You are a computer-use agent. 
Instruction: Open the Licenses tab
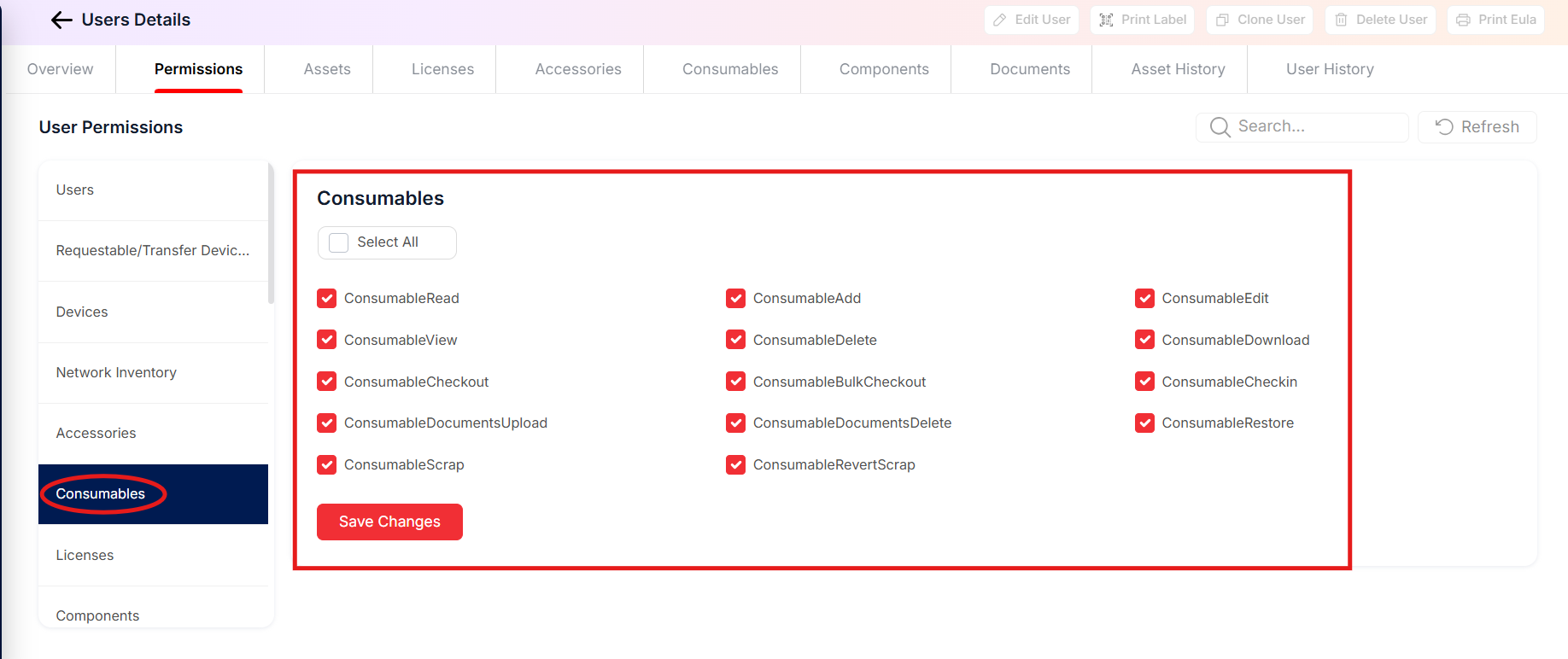pos(442,69)
